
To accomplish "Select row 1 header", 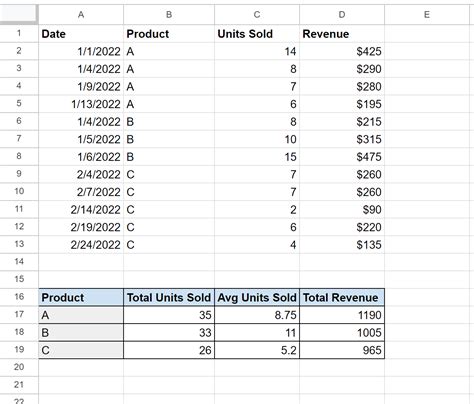I will [x=19, y=33].
